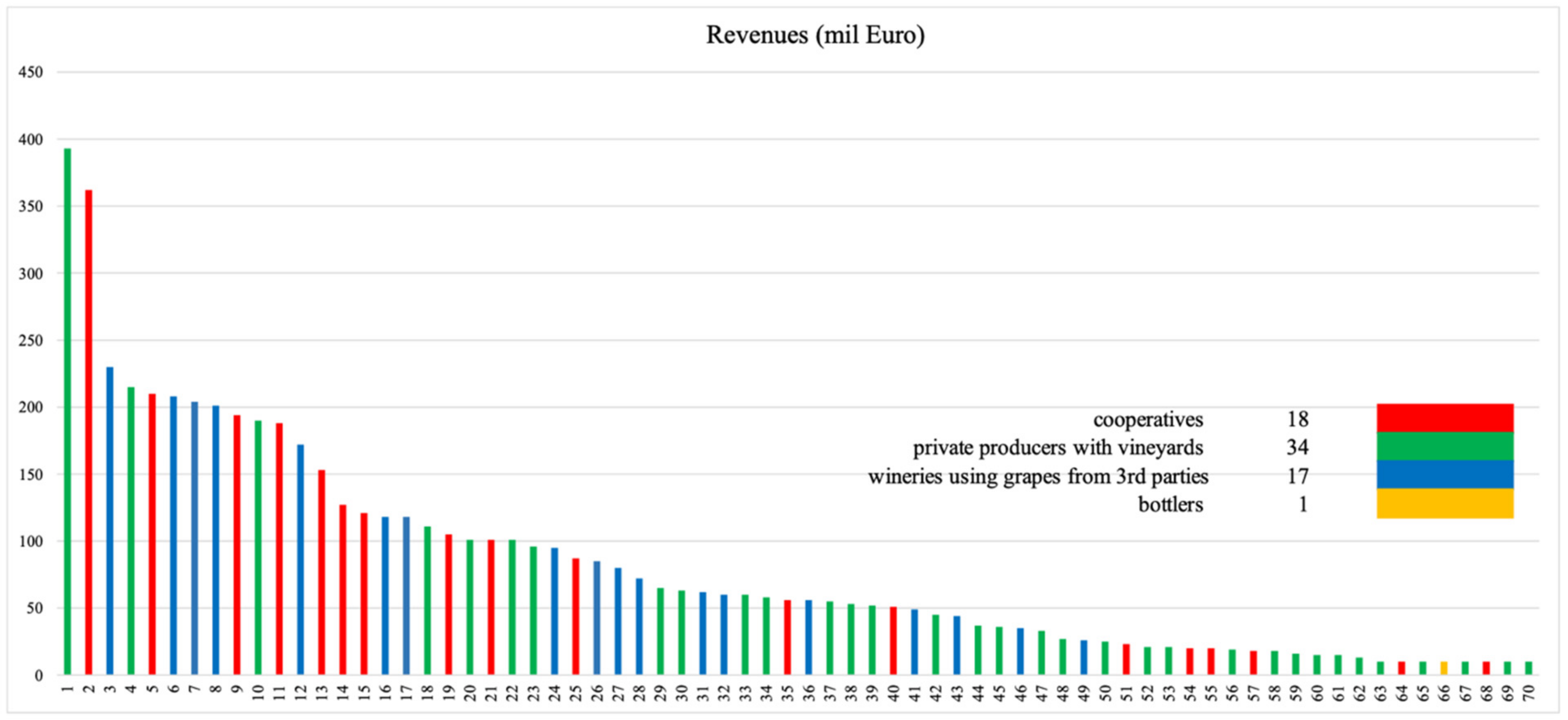This screenshot has height=720, width=1568.
Task: Click the x-axis label 70
Action: [x=1528, y=693]
